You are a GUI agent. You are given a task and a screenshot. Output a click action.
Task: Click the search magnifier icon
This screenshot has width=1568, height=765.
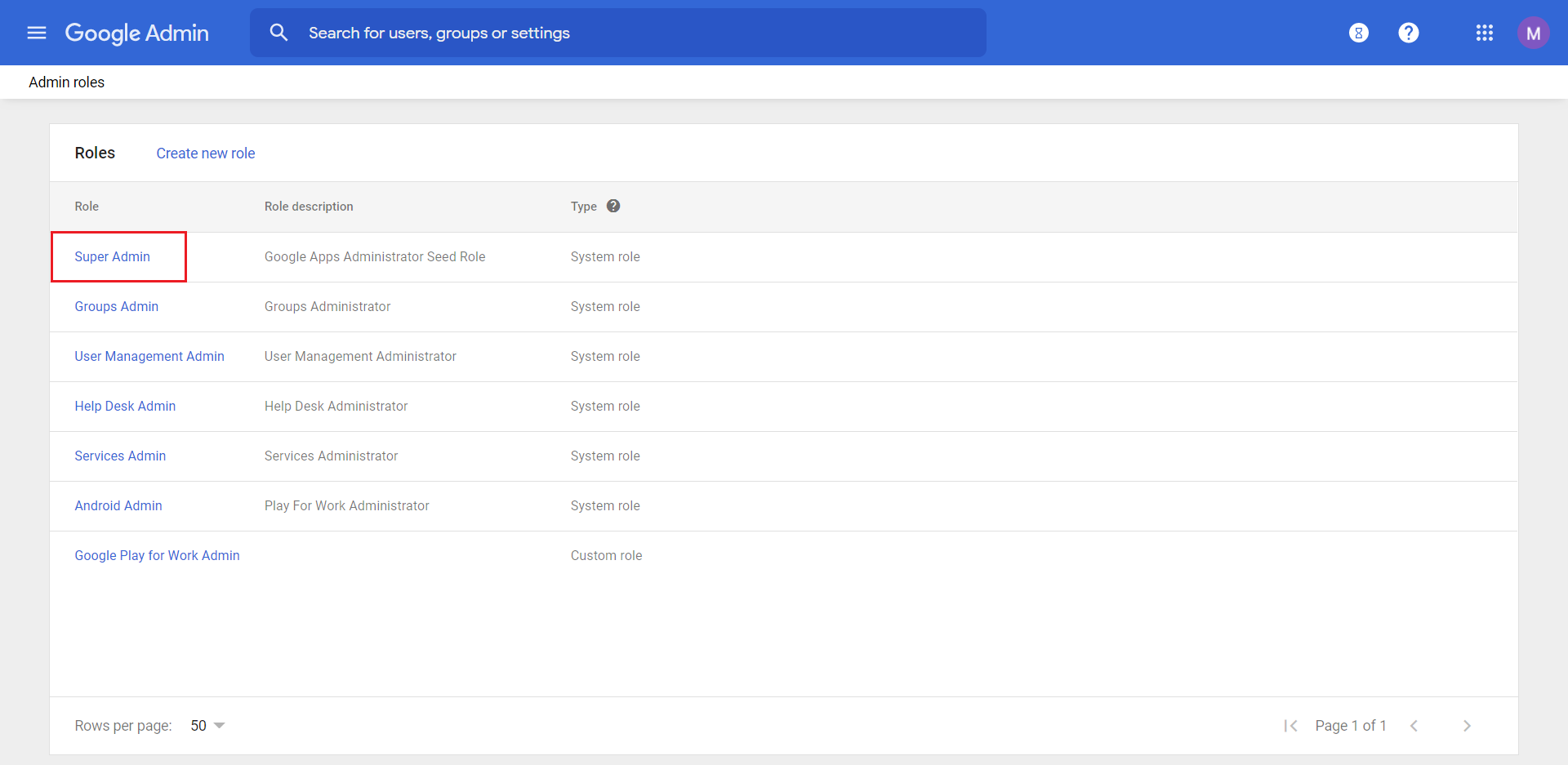278,33
